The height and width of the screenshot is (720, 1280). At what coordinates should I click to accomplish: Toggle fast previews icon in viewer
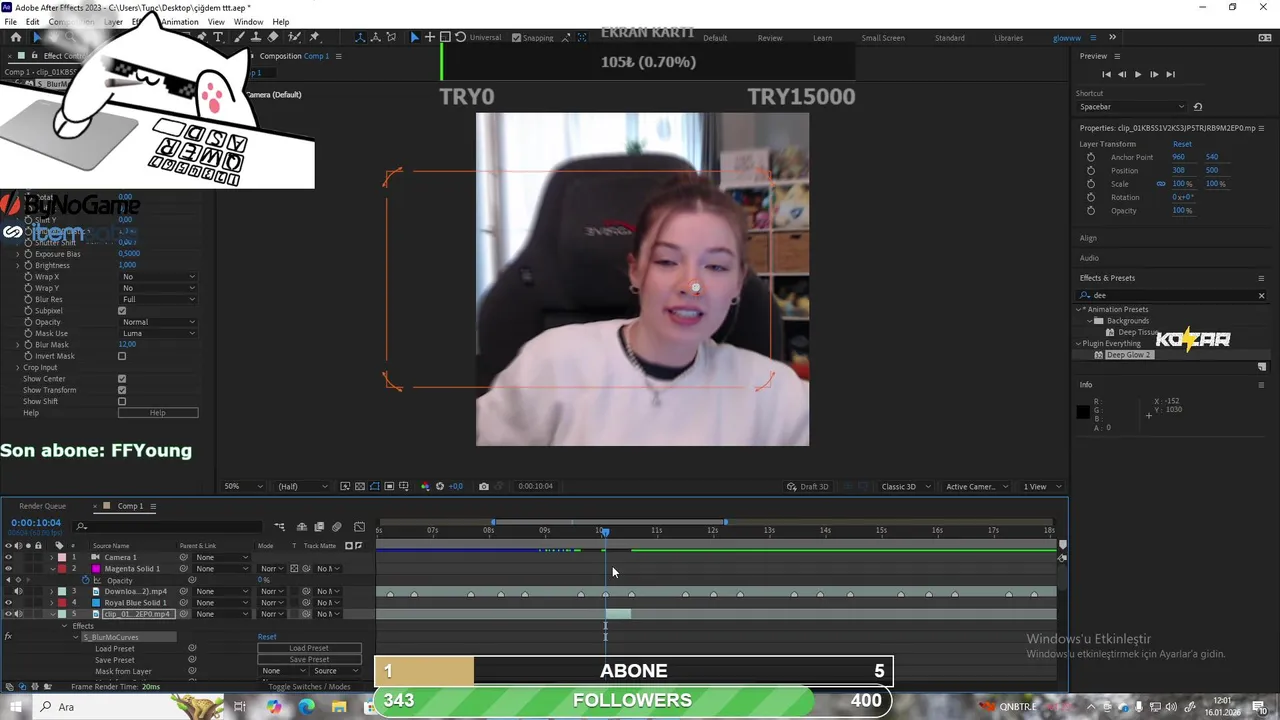click(345, 487)
